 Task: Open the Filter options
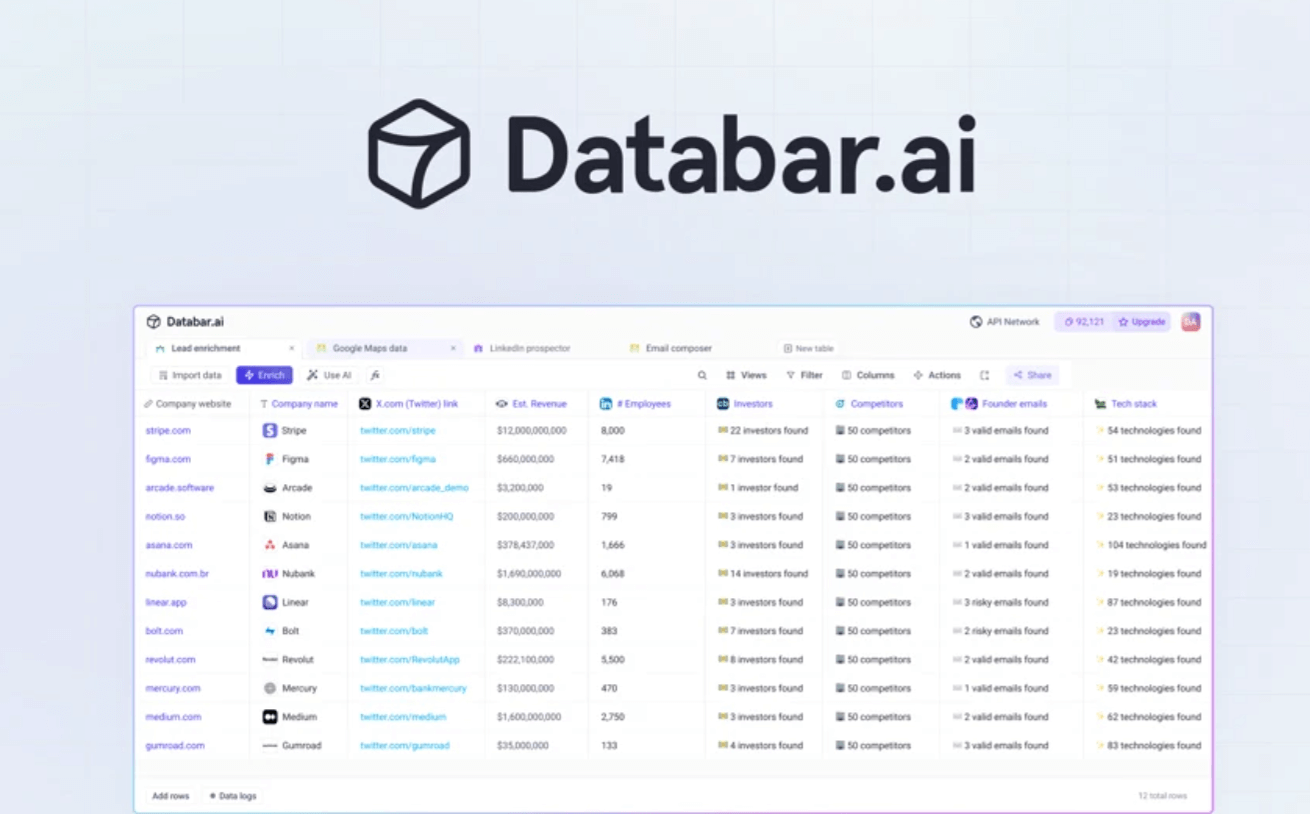804,375
